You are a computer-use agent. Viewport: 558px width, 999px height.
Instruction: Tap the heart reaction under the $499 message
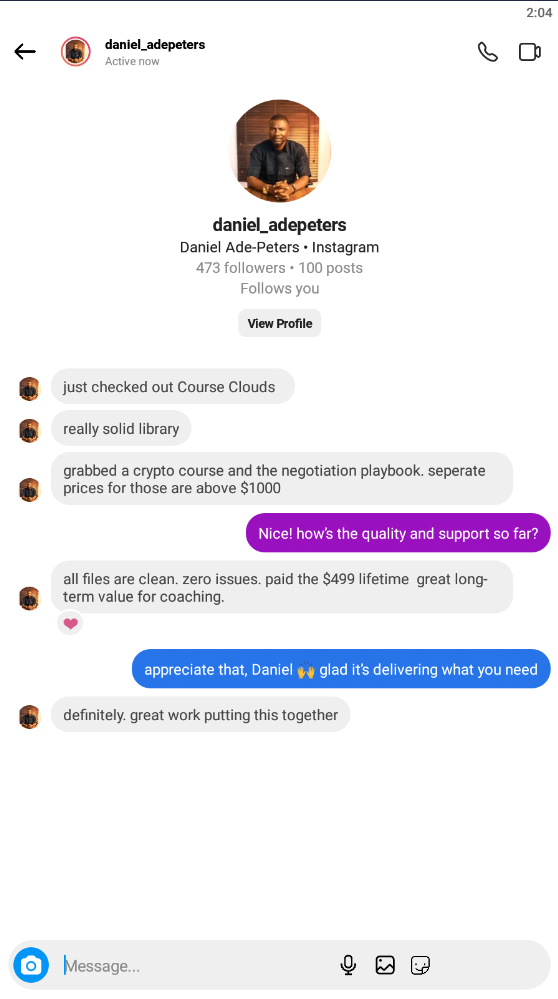tap(70, 623)
